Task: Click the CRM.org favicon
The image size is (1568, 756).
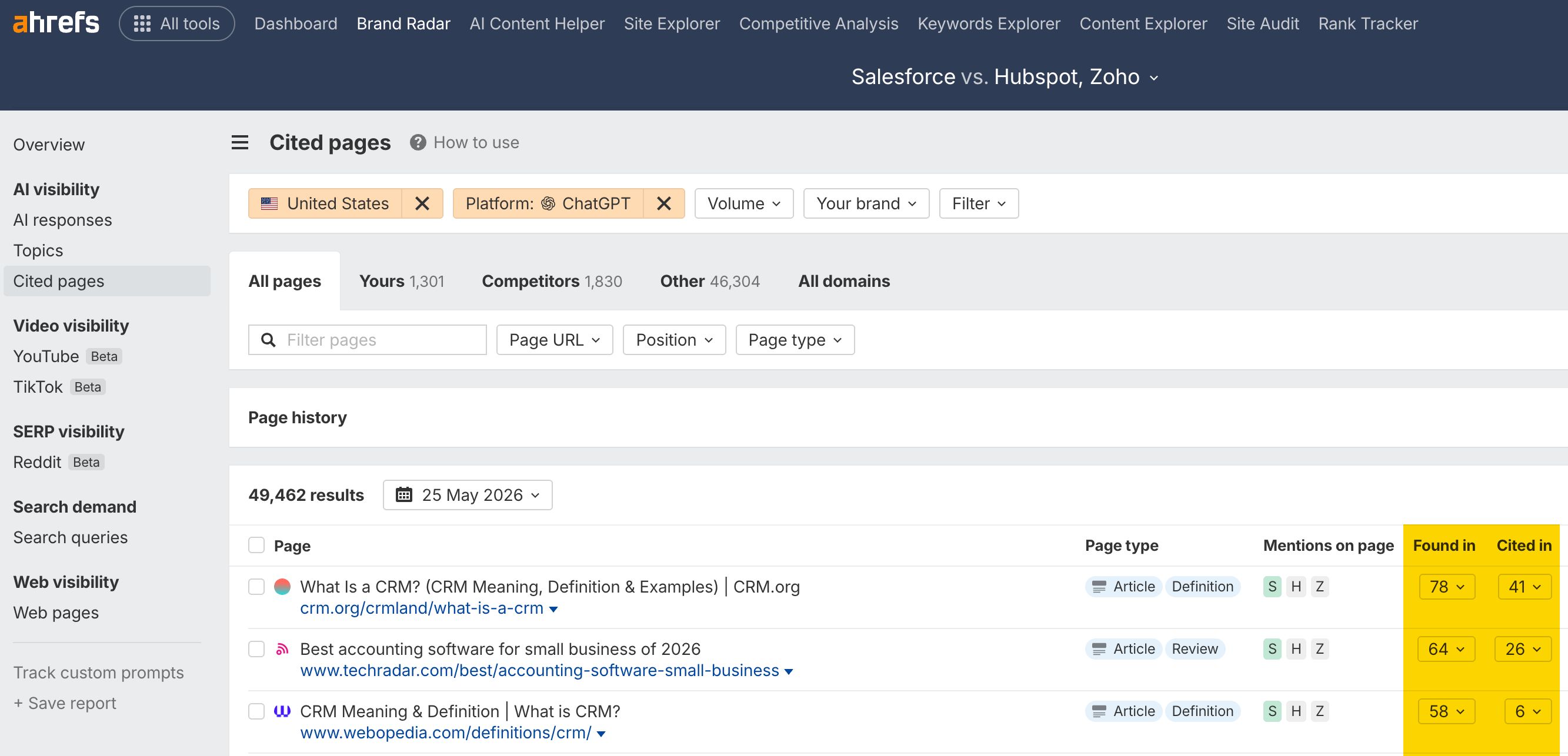Action: click(x=282, y=586)
